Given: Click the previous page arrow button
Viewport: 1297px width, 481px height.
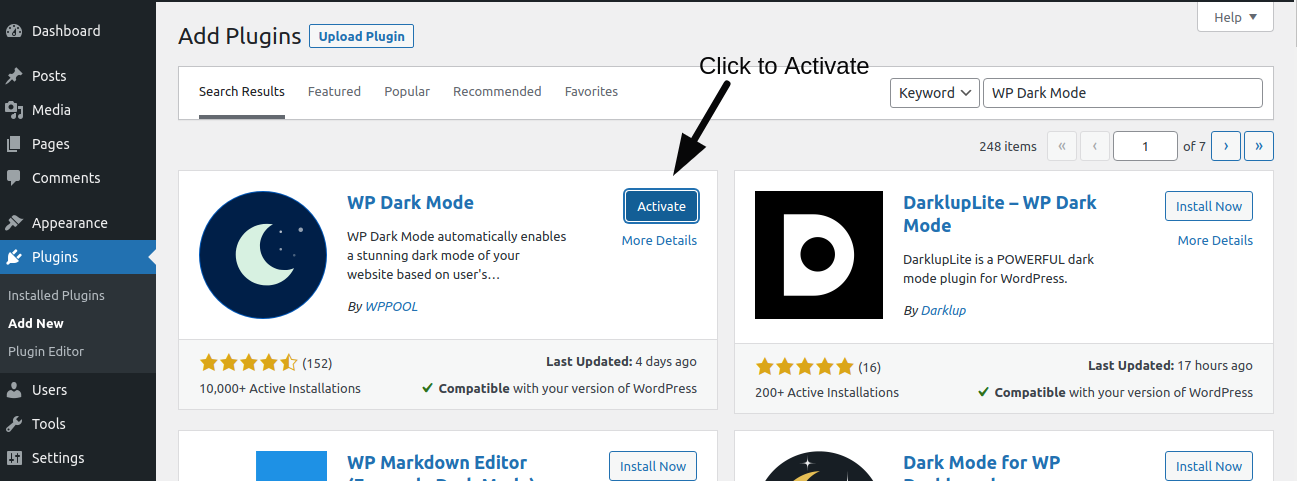Looking at the screenshot, I should 1095,146.
